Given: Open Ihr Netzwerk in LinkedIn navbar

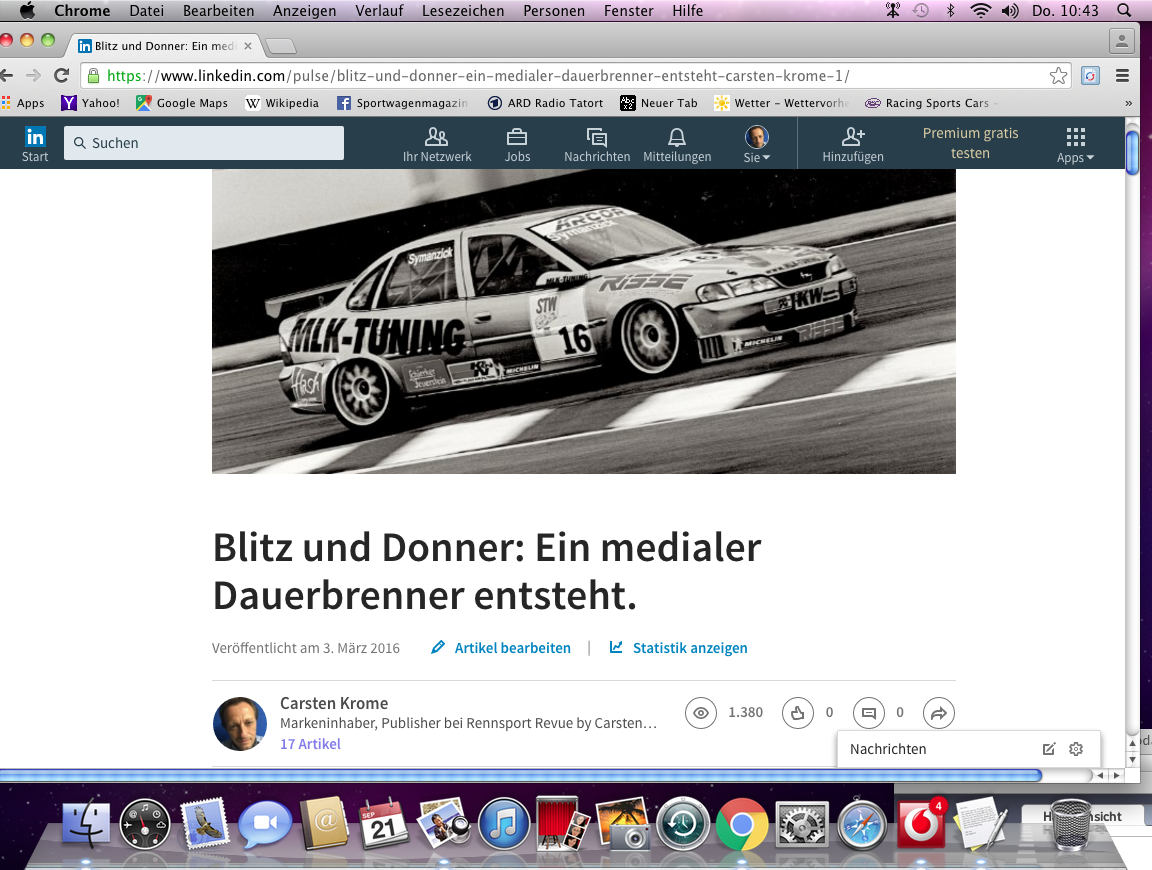Looking at the screenshot, I should 436,144.
